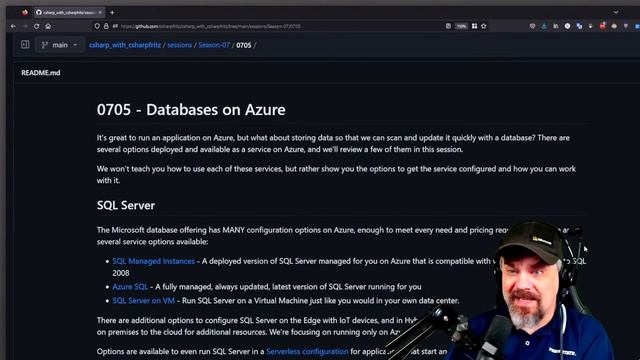Screen dimensions: 640x360
Task: Click the tracking protection shield icon
Action: pos(97,26)
